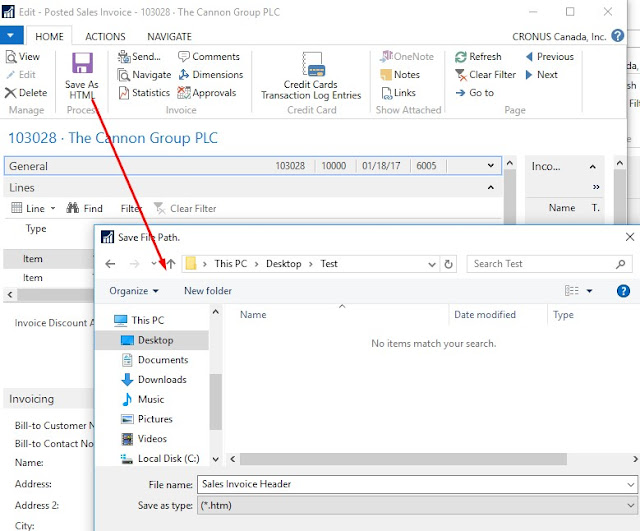Open invoice Statistics

tap(144, 93)
